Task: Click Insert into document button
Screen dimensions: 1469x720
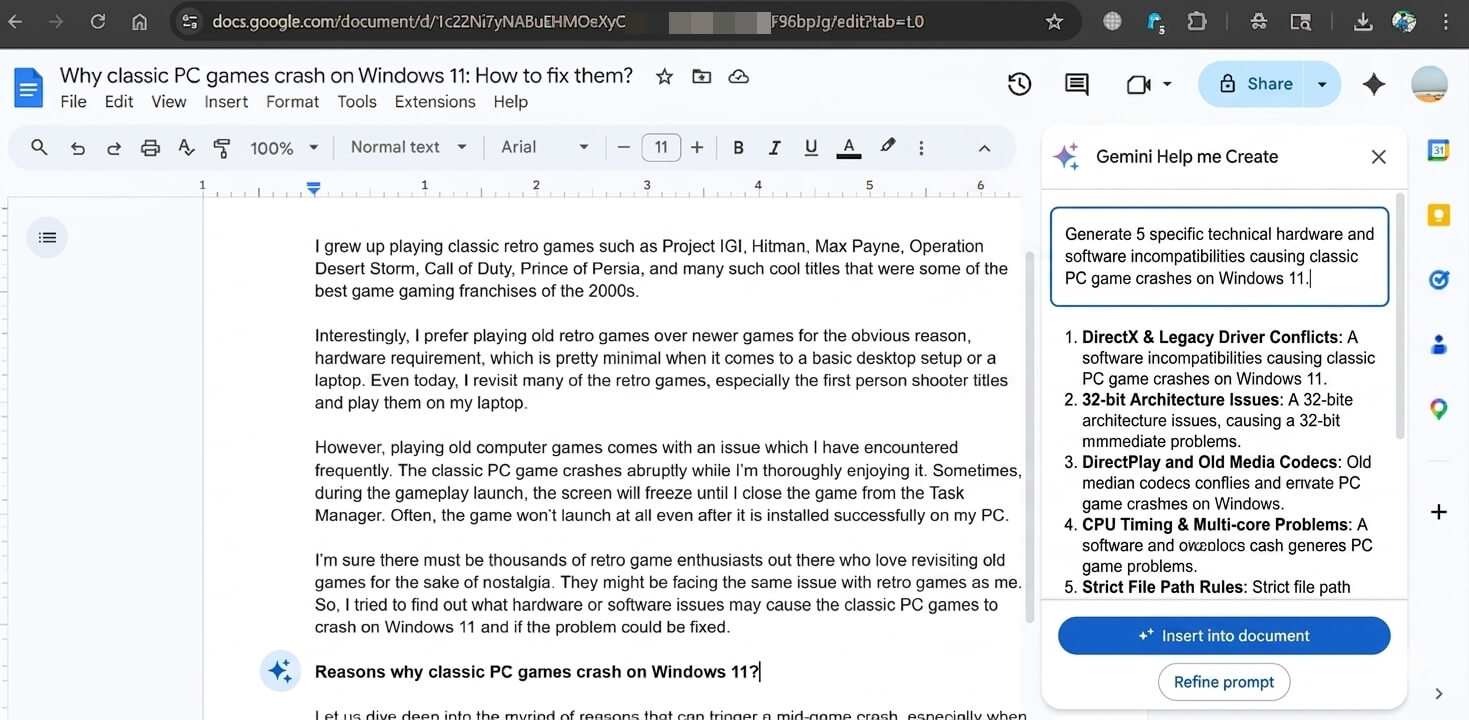Action: (x=1223, y=635)
